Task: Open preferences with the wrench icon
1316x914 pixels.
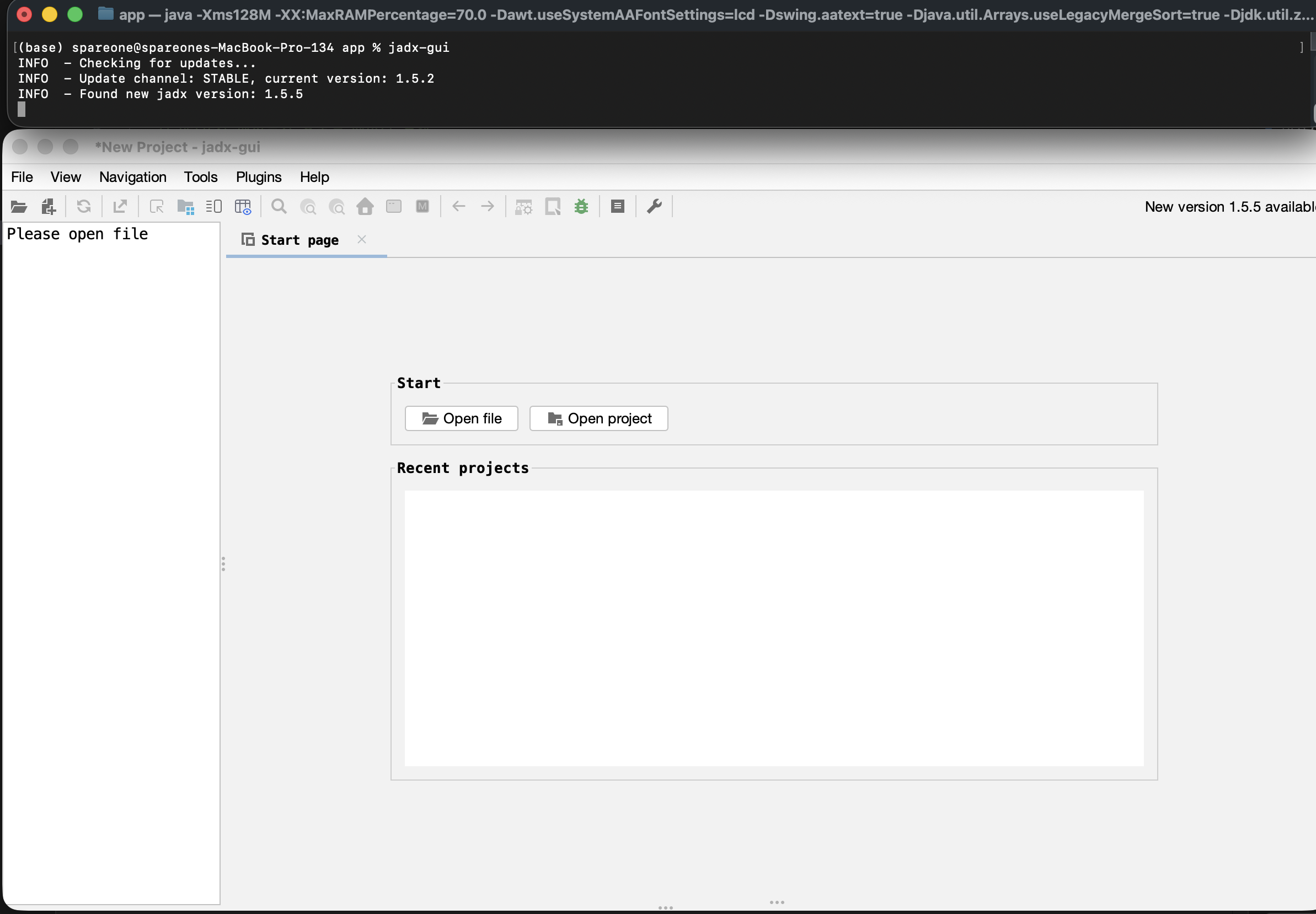Action: [654, 207]
